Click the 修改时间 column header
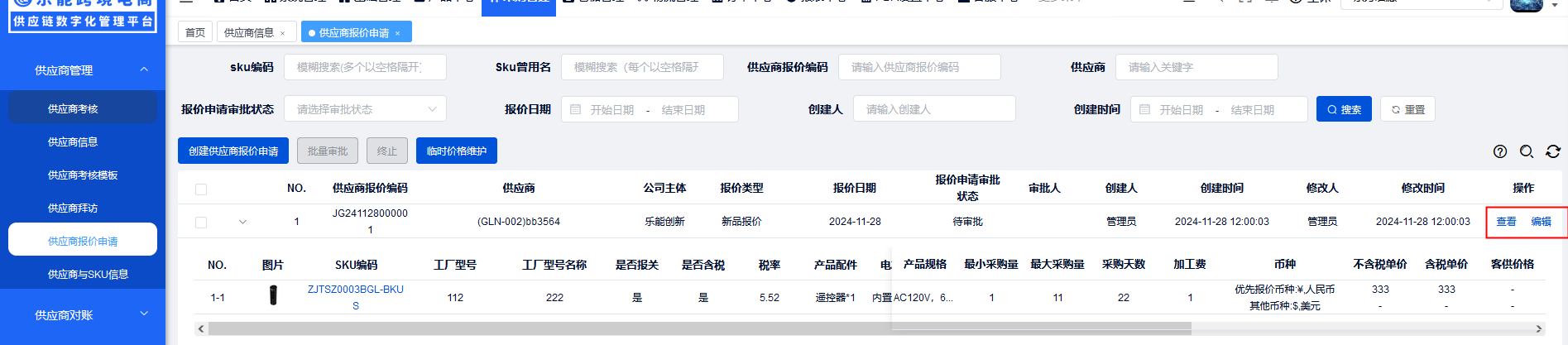Image resolution: width=1568 pixels, height=345 pixels. coord(1423,188)
